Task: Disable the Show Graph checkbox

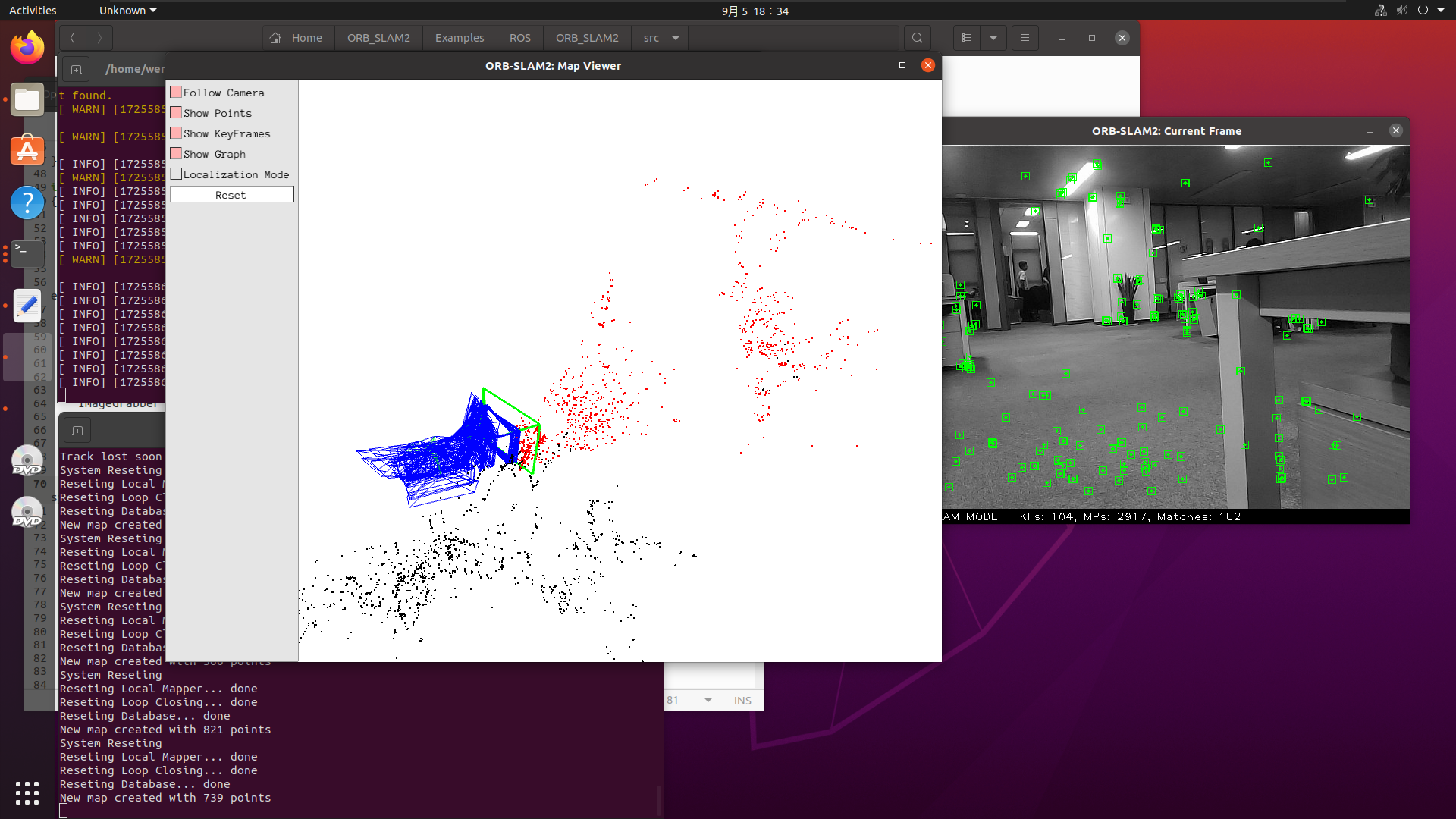Action: coord(176,154)
